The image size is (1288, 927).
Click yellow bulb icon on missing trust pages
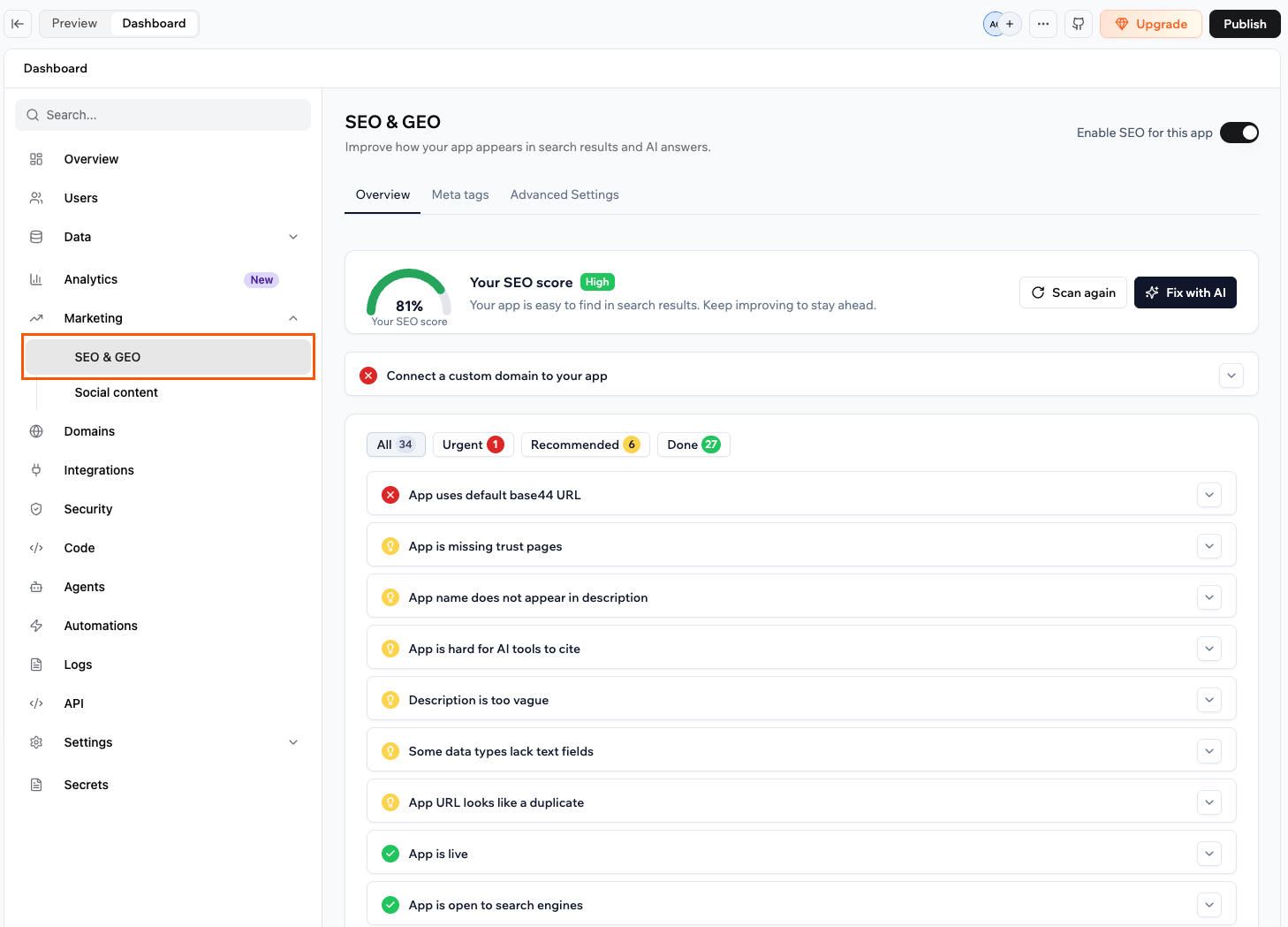[390, 546]
